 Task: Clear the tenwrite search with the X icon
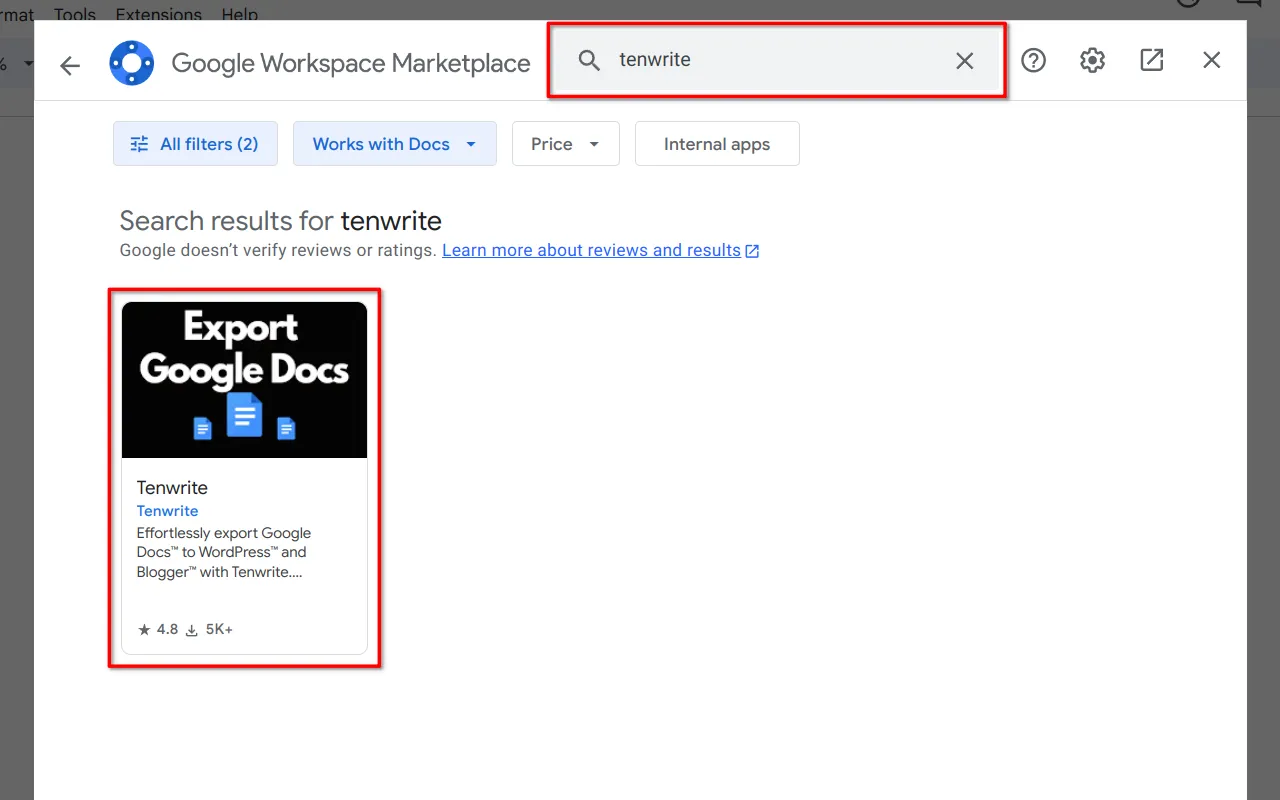click(964, 61)
